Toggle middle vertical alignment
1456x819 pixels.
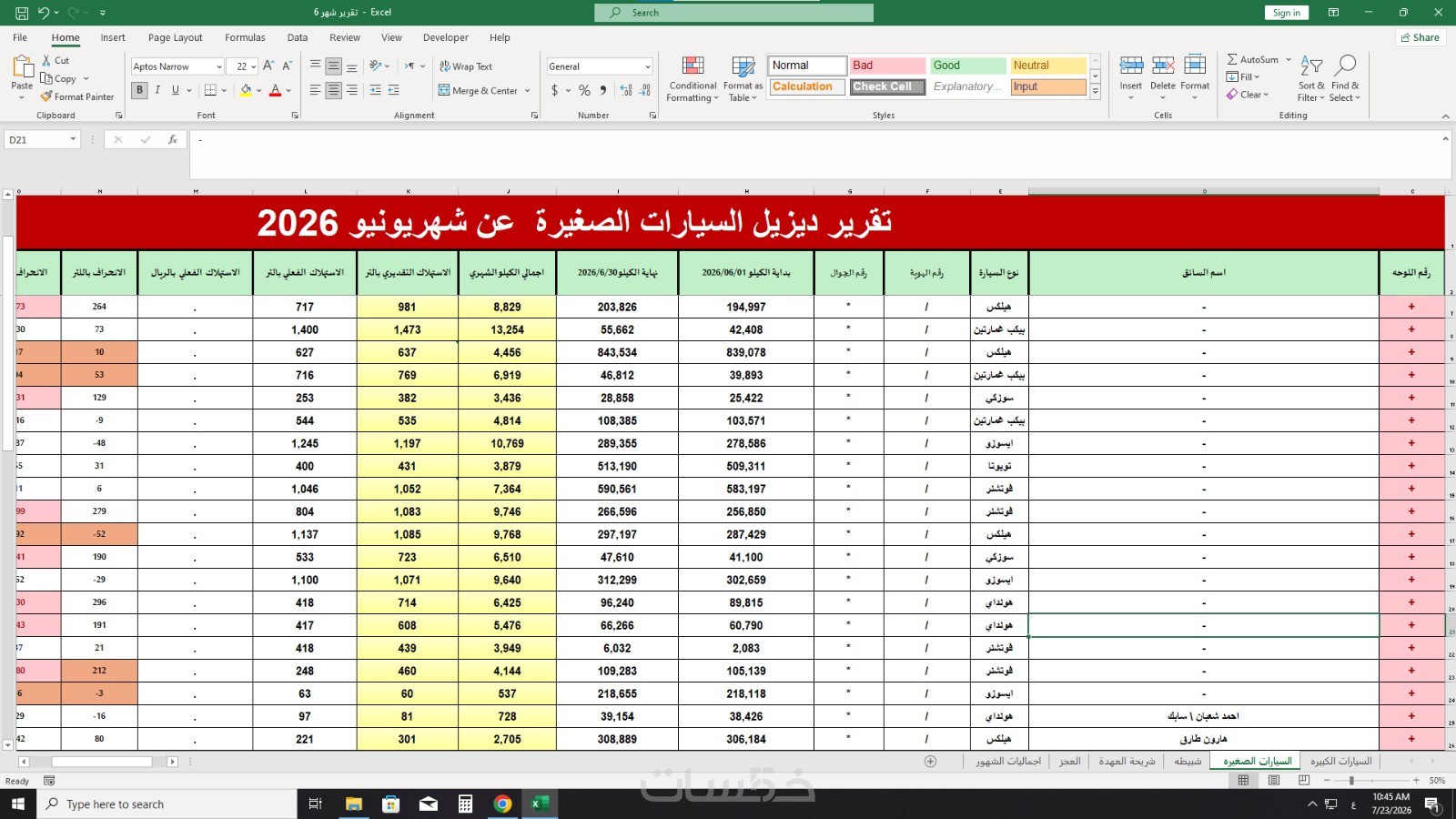pyautogui.click(x=334, y=66)
